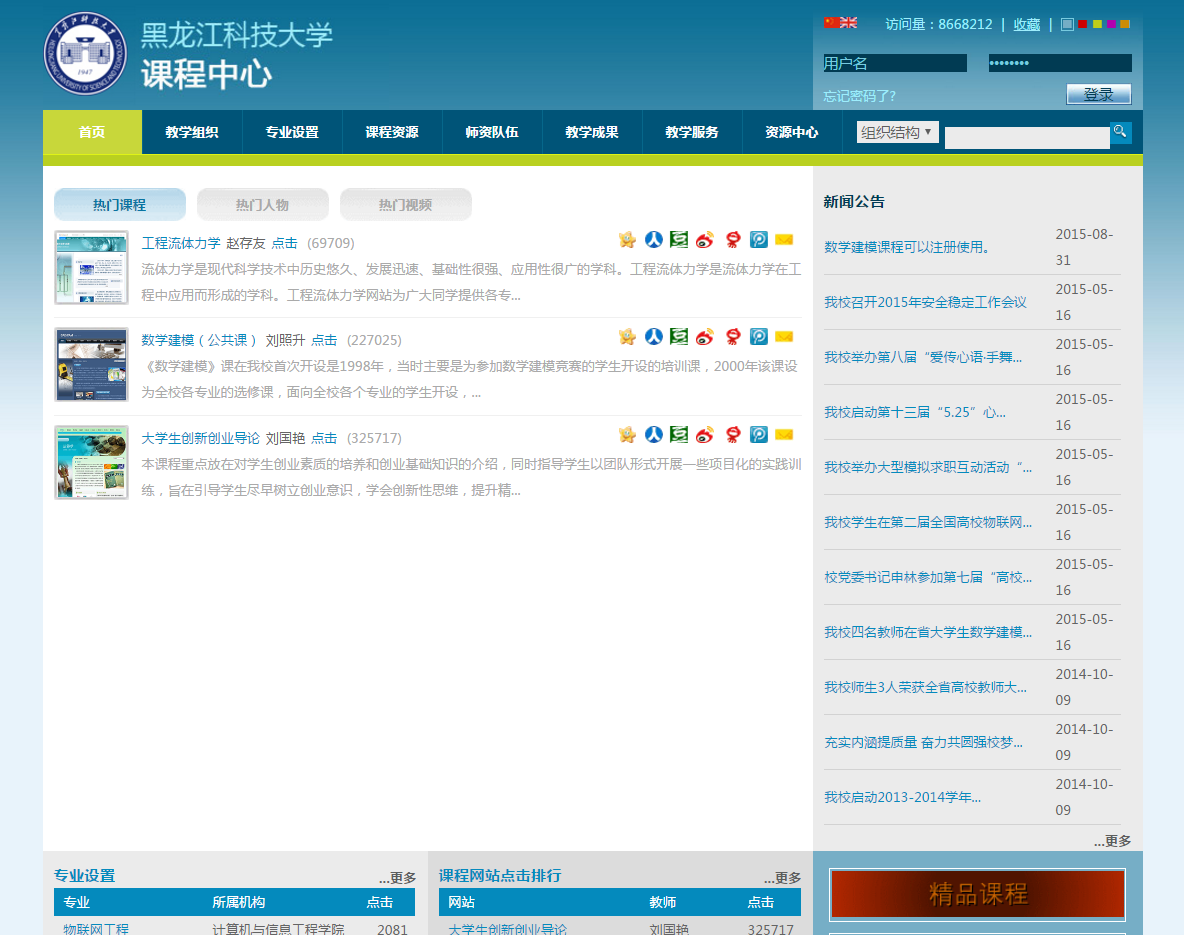The image size is (1184, 935).
Task: Switch to the 热门视频 tab
Action: (x=405, y=205)
